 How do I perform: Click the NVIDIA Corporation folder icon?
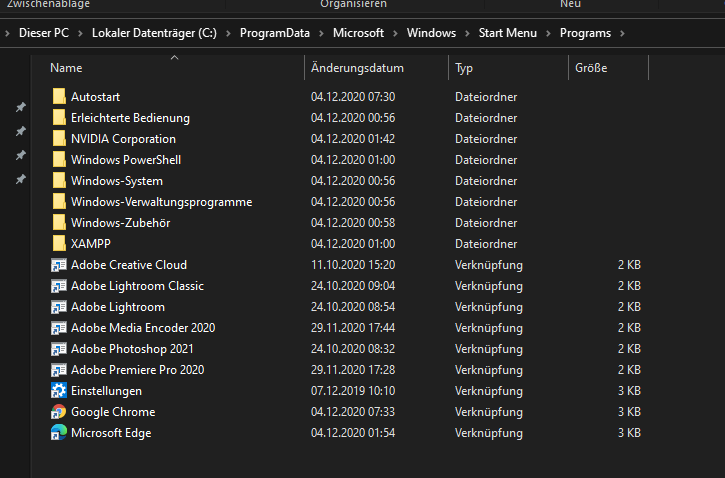[x=59, y=139]
